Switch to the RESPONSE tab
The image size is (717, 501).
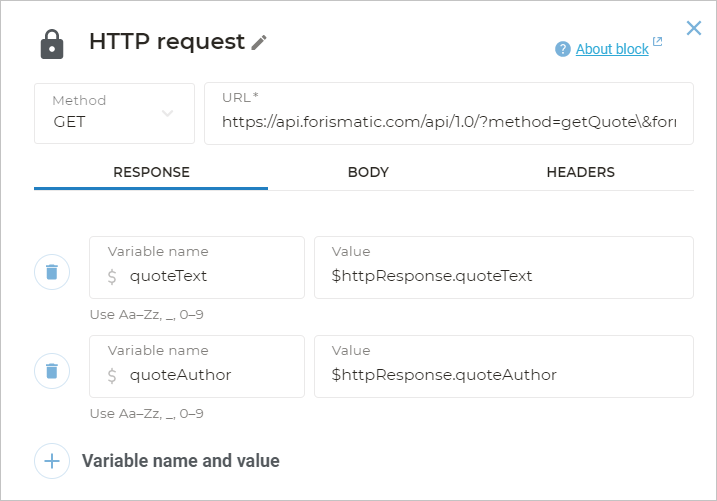(151, 172)
